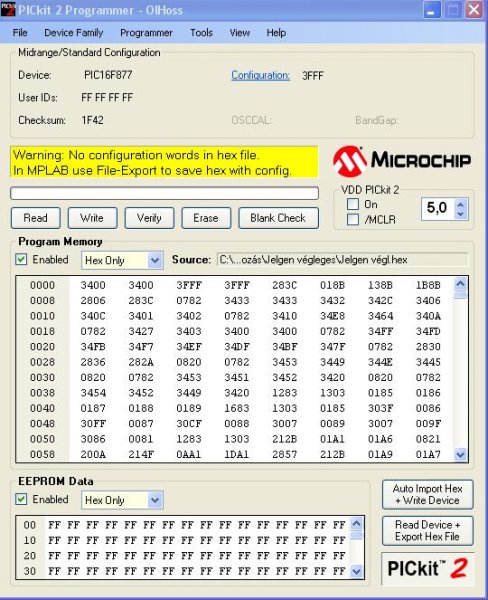This screenshot has width=488, height=600.
Task: Select memory cell 283C in row 0000
Action: (x=284, y=285)
